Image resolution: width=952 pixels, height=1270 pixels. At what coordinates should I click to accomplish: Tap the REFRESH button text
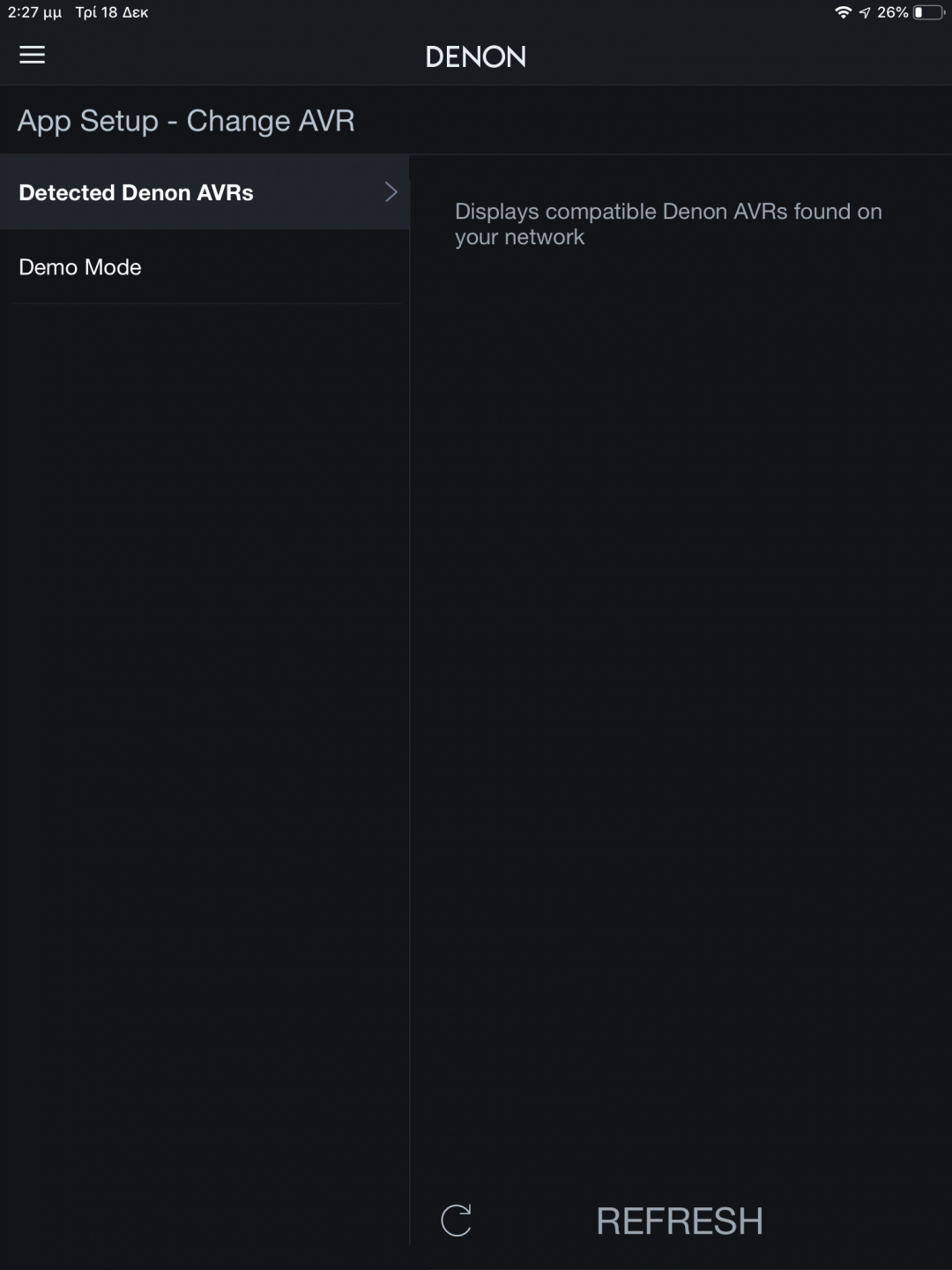point(680,1221)
